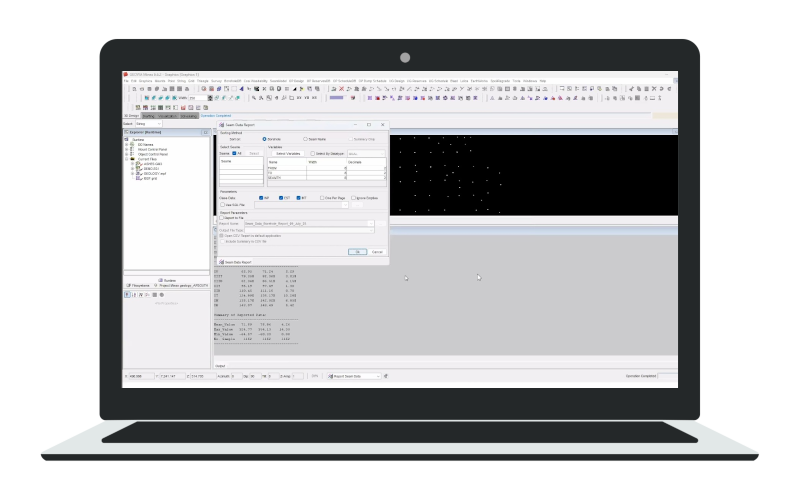This screenshot has width=800, height=500.
Task: Enable the One Per Page checkbox
Action: (322, 198)
